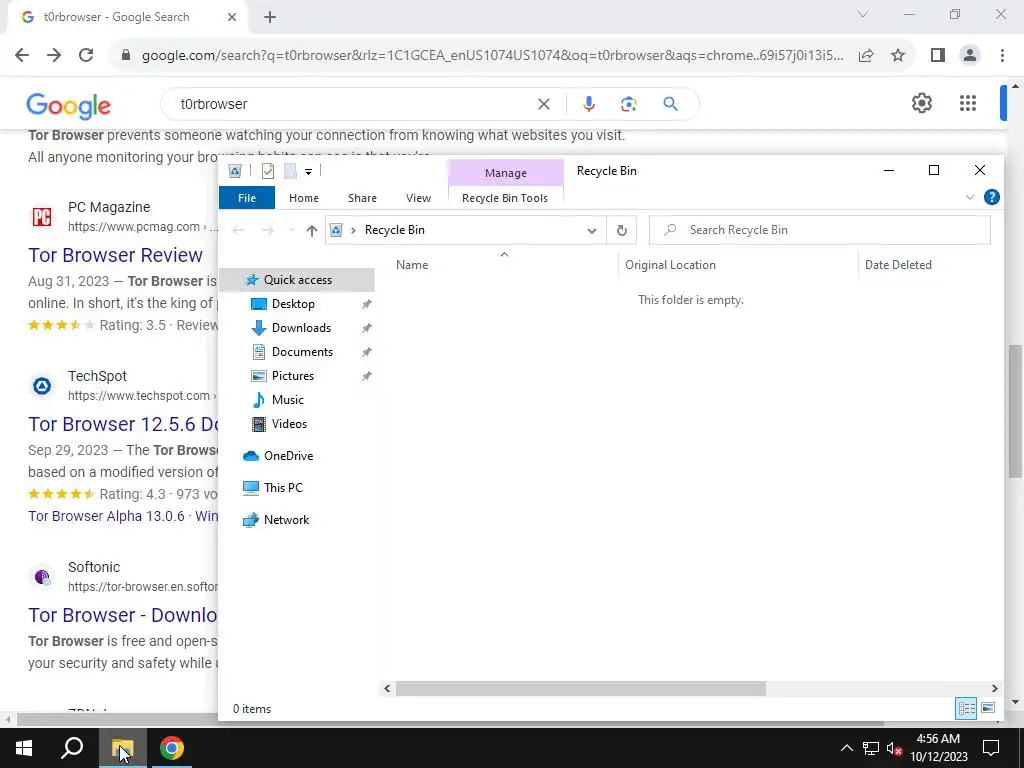The image size is (1024, 768).
Task: Open the Share ribbon tab
Action: 362,198
